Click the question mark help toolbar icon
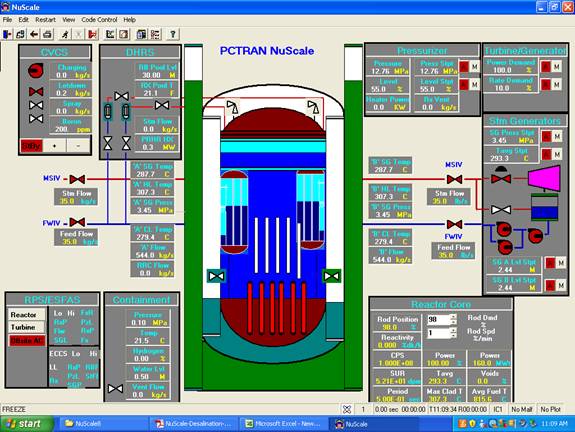 tap(173, 34)
